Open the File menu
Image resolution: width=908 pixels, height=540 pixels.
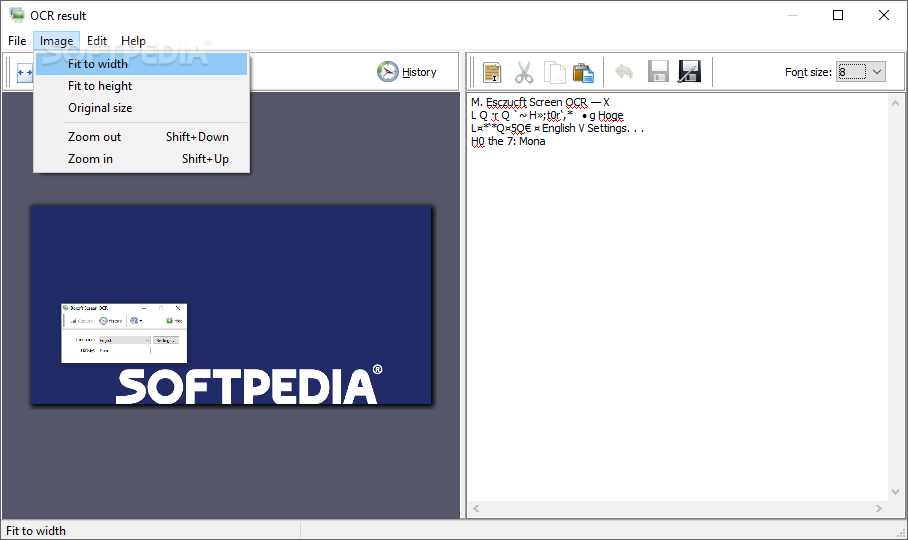click(17, 41)
